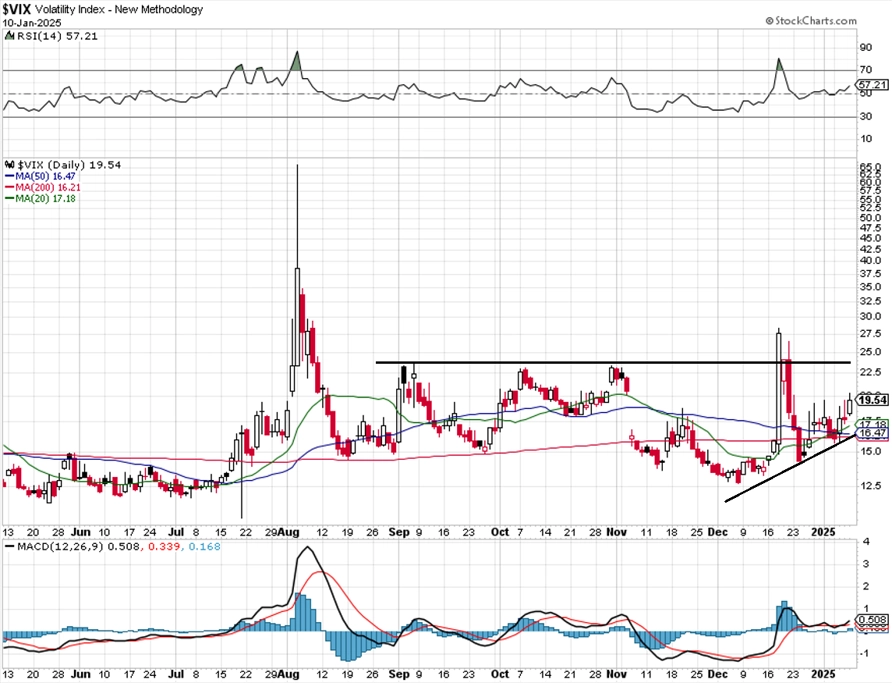The height and width of the screenshot is (683, 892).
Task: Click the horizontal black resistance line
Action: (x=613, y=362)
